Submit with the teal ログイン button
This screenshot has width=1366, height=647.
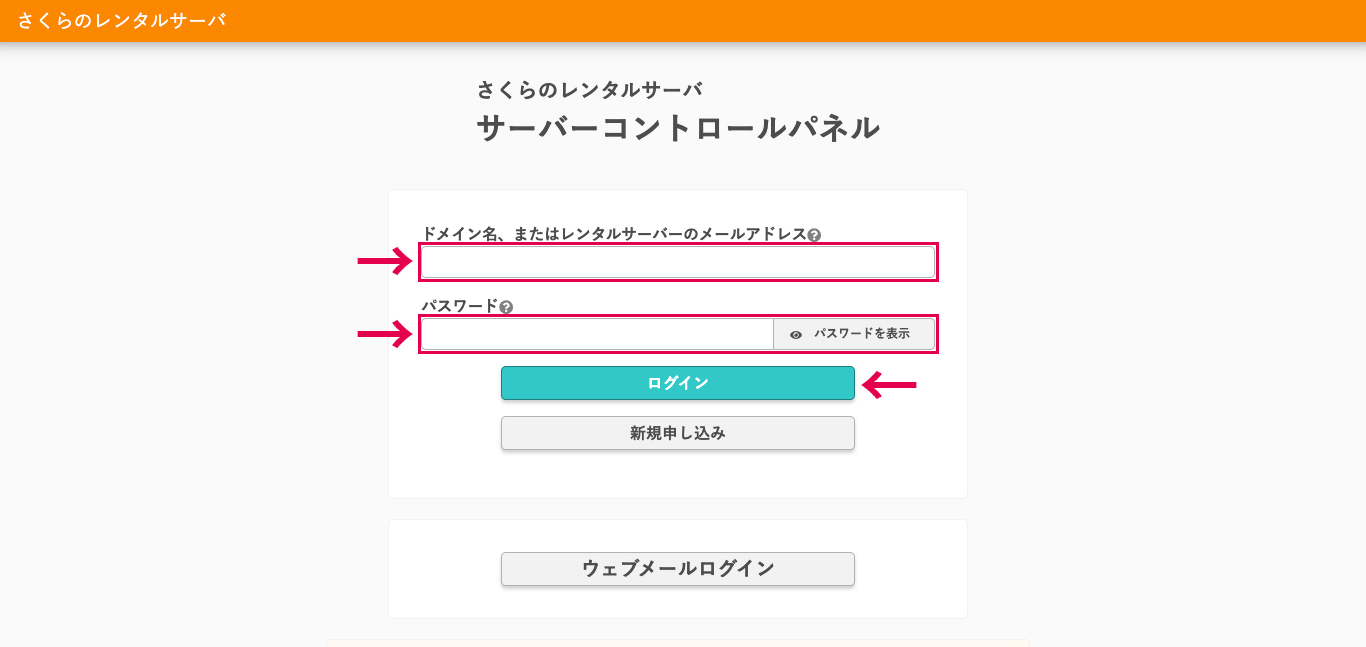(x=678, y=383)
